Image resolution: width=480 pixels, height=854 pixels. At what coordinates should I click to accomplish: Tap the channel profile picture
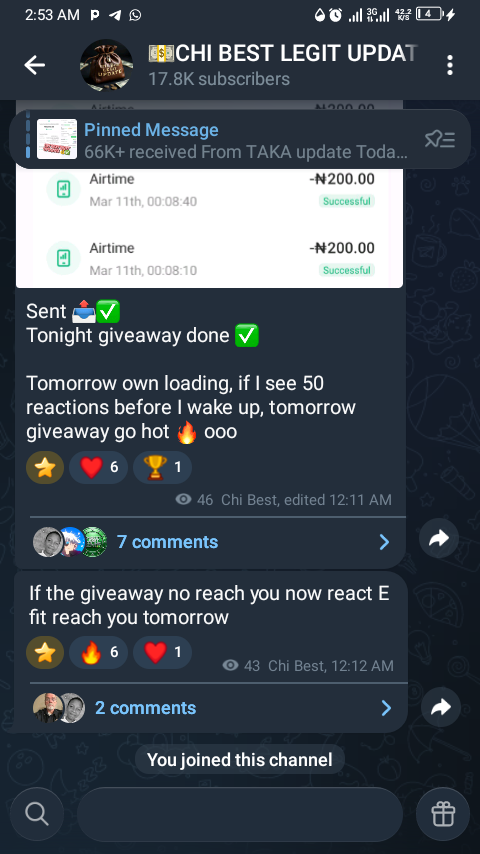(106, 65)
